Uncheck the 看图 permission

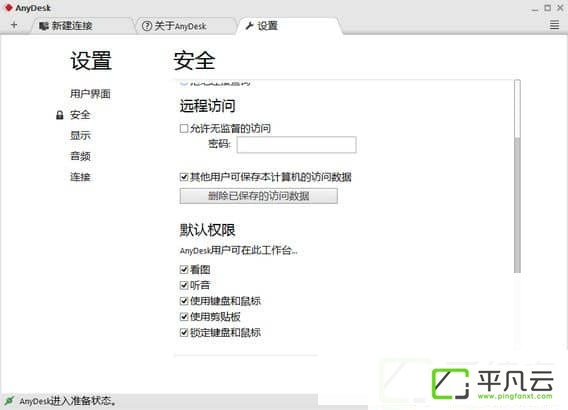coord(184,269)
